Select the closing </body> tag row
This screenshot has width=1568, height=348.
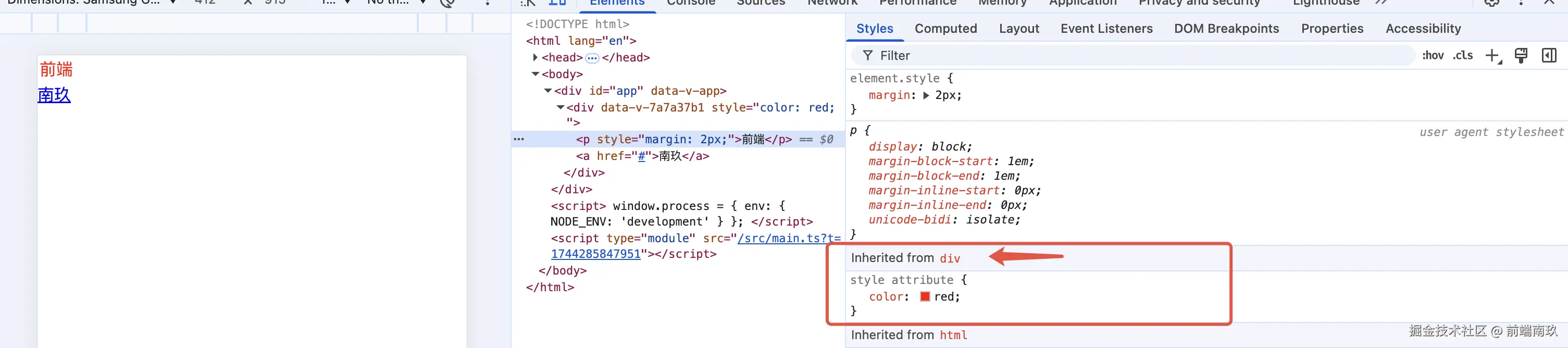(563, 271)
